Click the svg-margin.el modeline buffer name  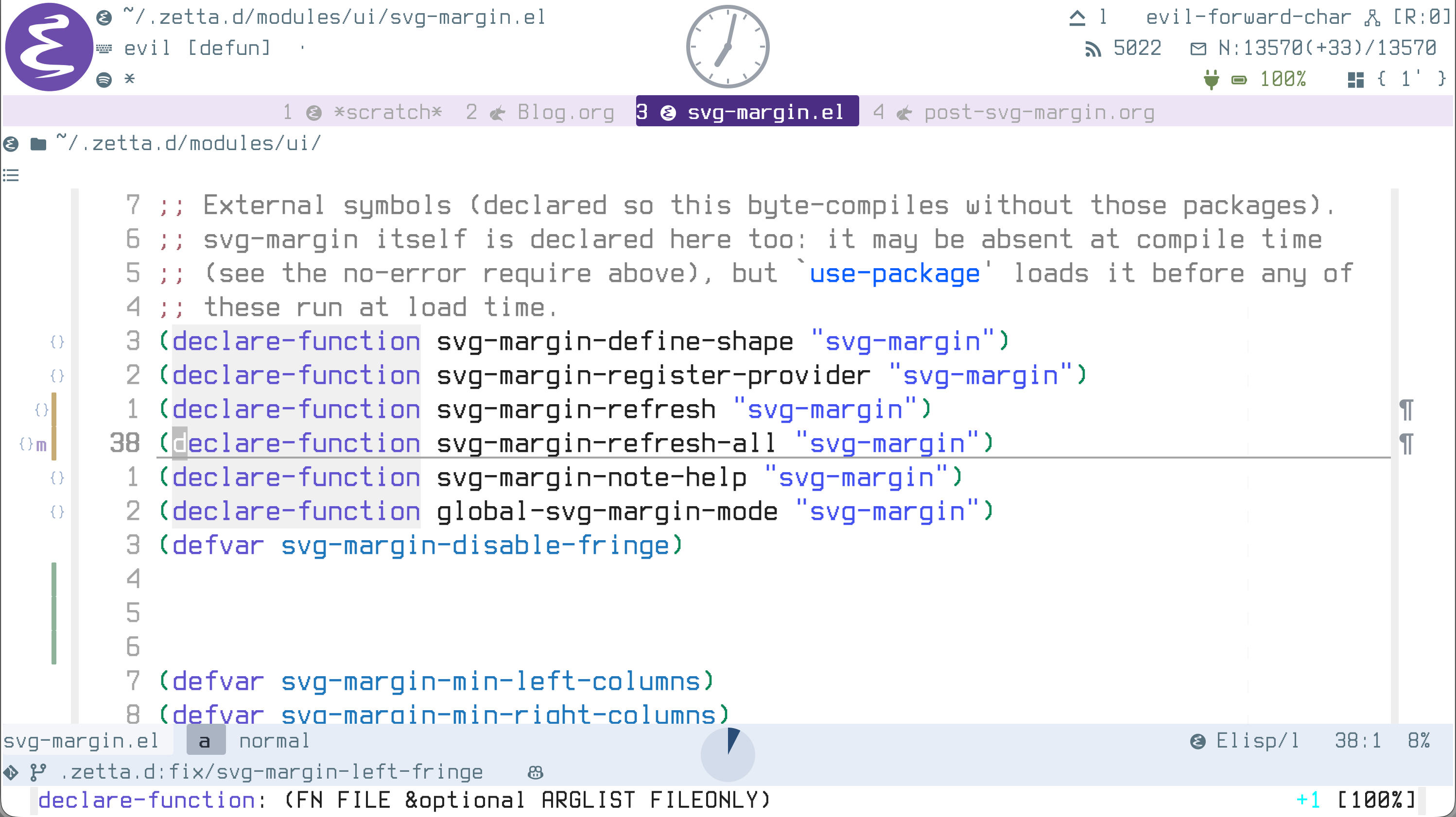click(81, 741)
